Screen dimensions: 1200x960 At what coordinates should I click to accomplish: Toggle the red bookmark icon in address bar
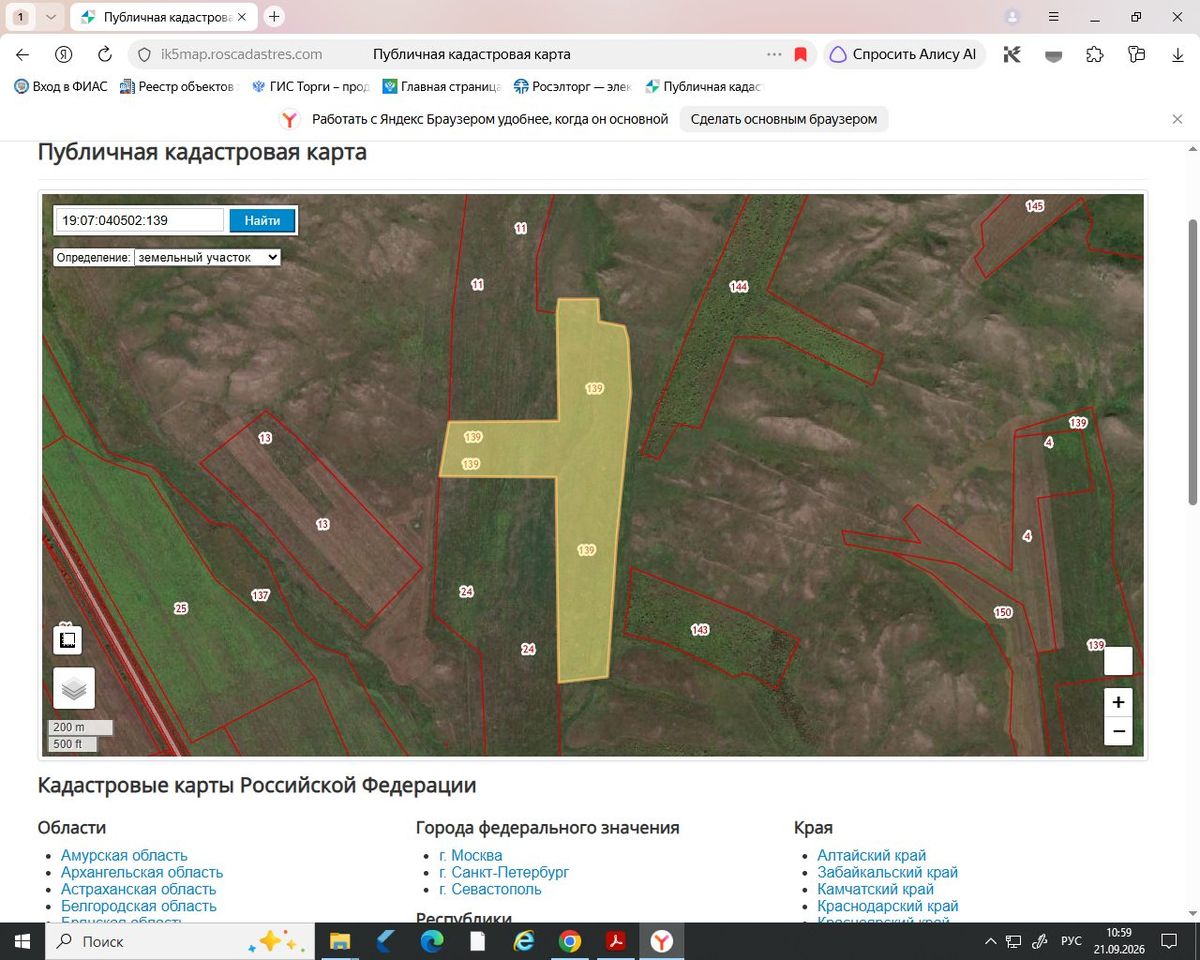click(x=800, y=55)
